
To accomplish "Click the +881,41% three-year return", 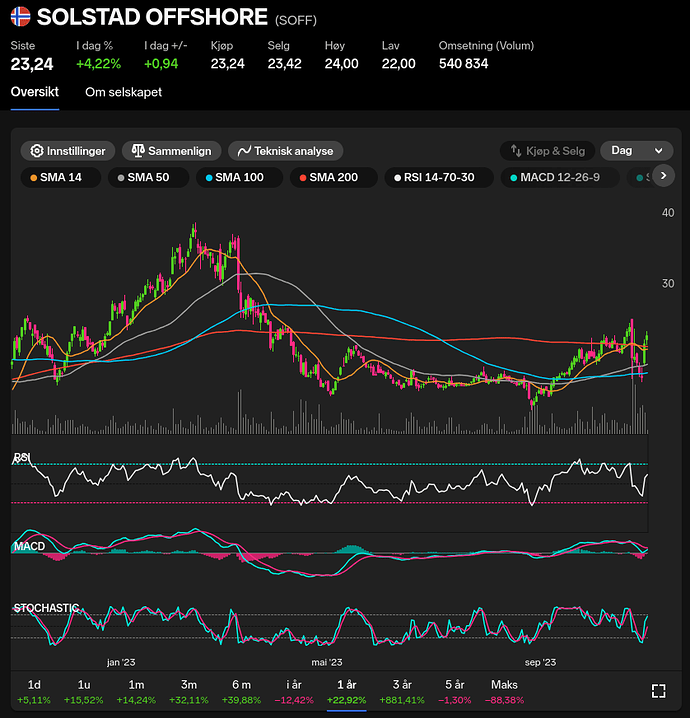I will (402, 700).
